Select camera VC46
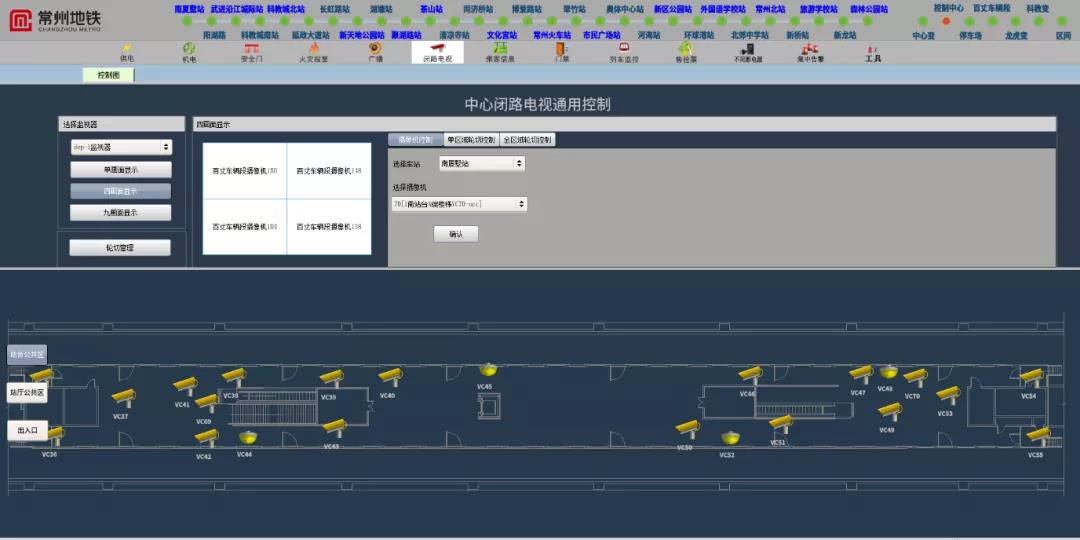1080x540 pixels. [750, 375]
